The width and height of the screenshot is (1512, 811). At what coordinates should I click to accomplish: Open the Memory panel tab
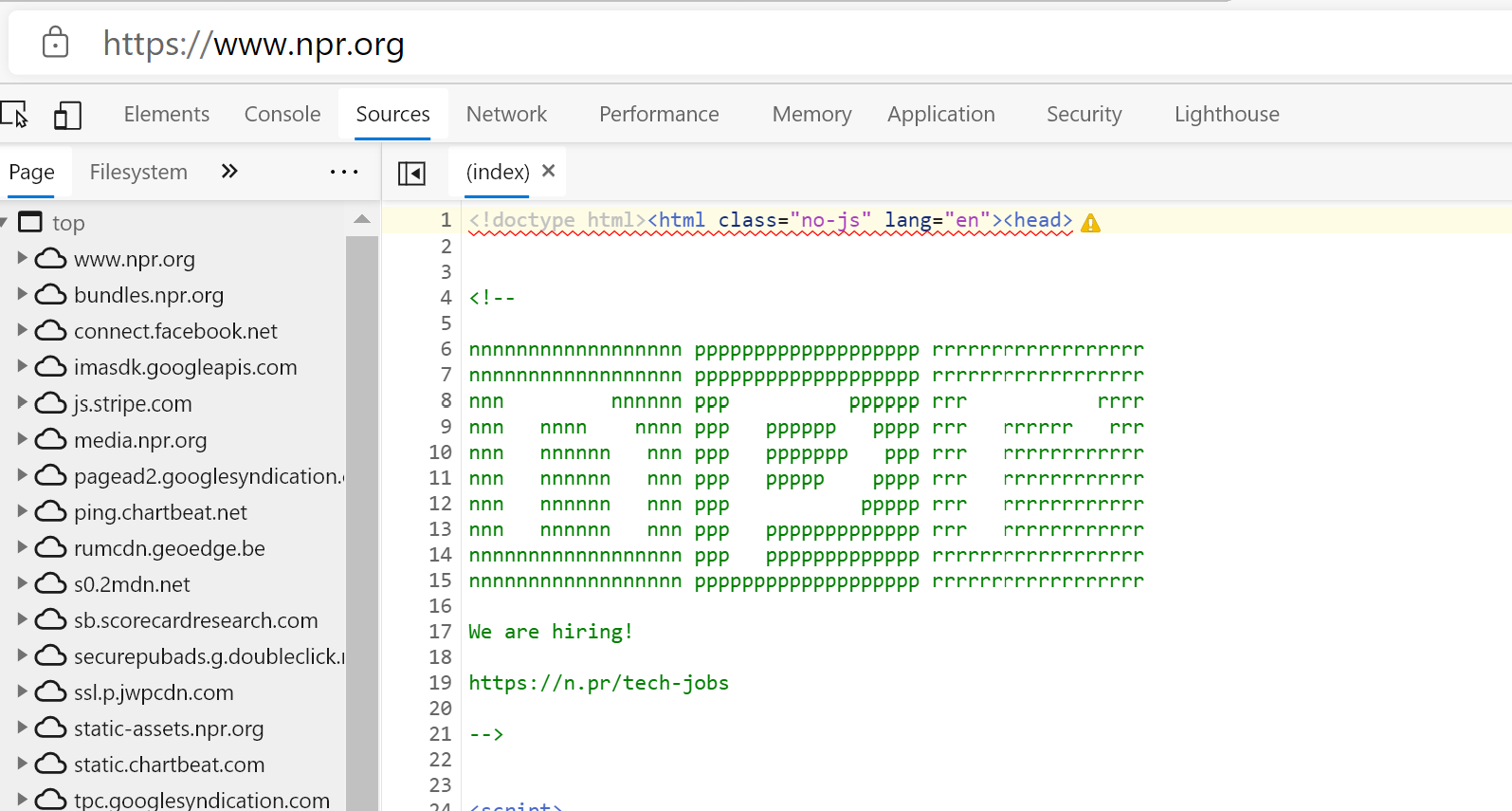811,115
